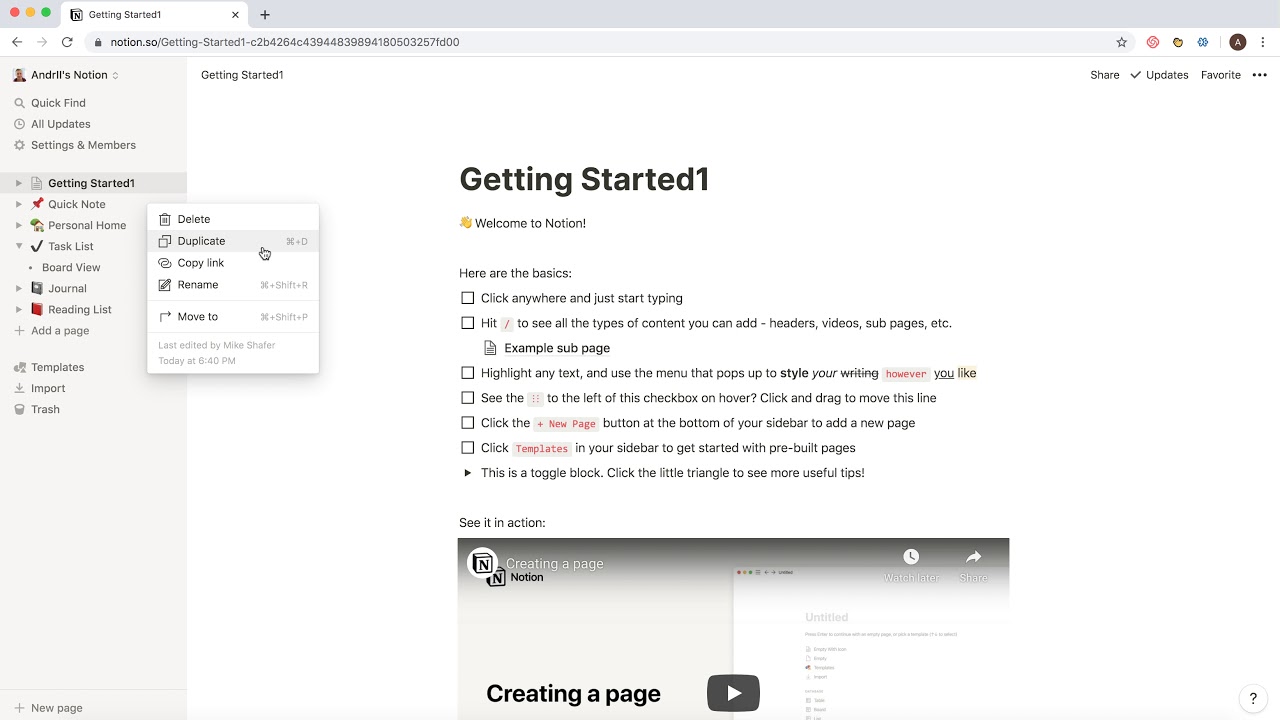Bookmark this page with star icon
1280x720 pixels.
[1121, 42]
